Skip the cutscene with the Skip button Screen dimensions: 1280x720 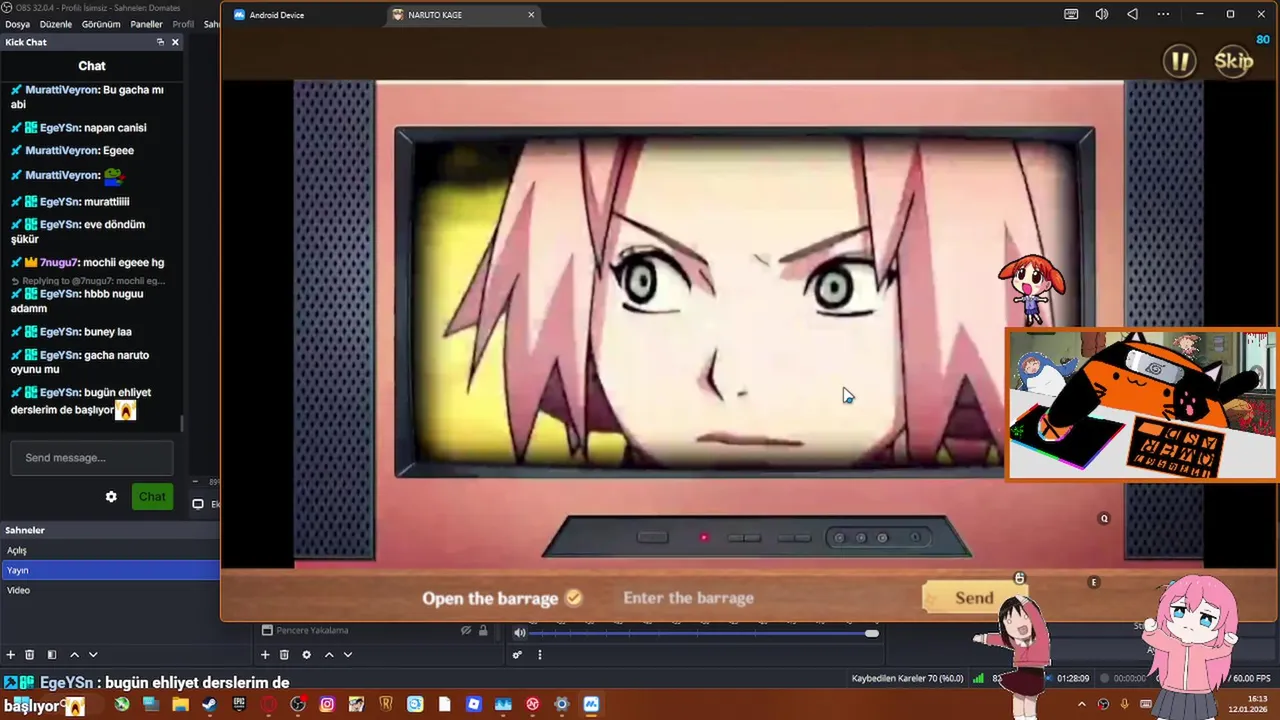[x=1233, y=61]
